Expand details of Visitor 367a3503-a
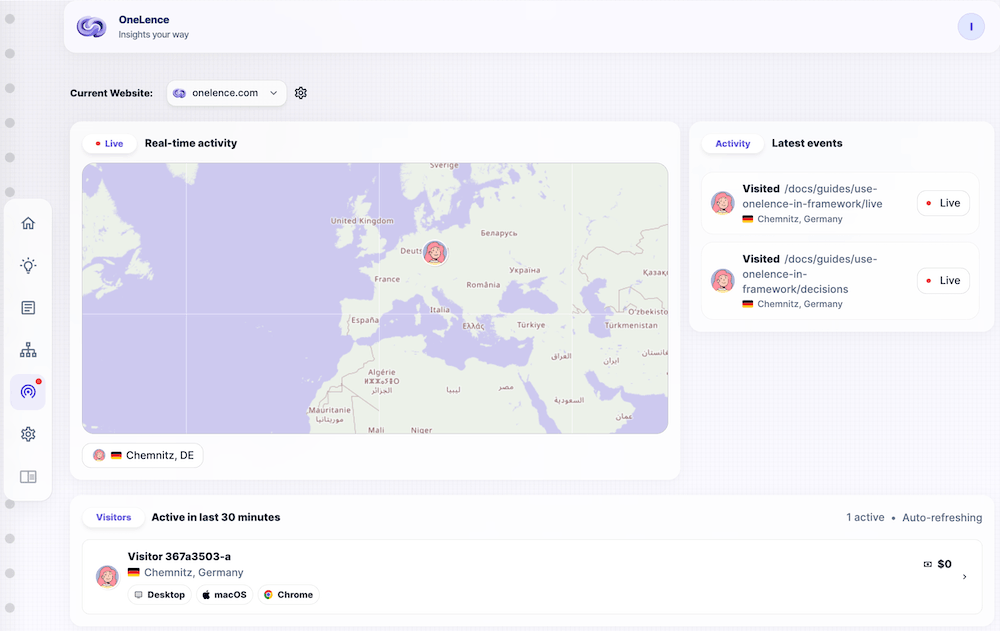The image size is (1000, 631). tap(964, 576)
